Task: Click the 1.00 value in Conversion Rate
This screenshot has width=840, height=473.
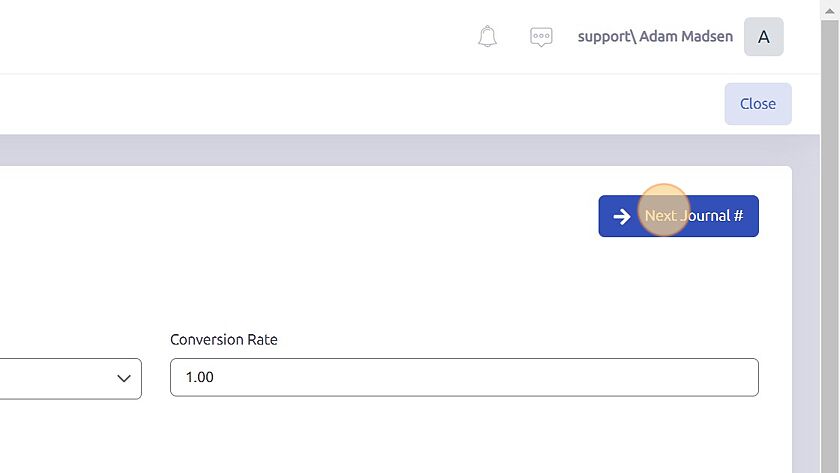Action: pos(199,378)
